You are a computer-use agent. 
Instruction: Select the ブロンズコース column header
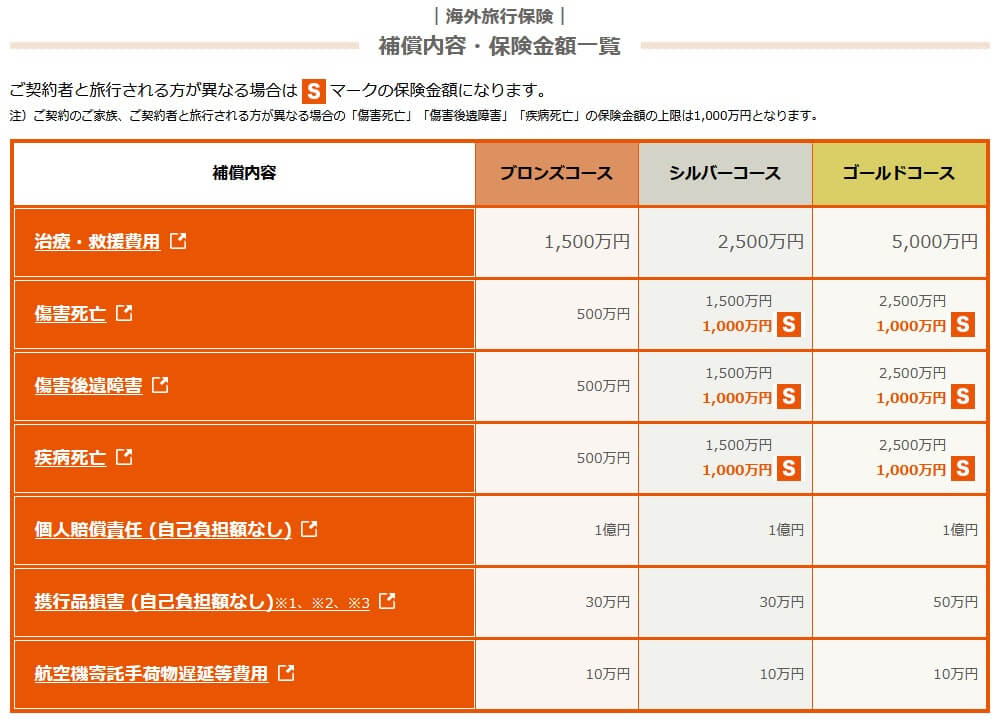coord(556,174)
